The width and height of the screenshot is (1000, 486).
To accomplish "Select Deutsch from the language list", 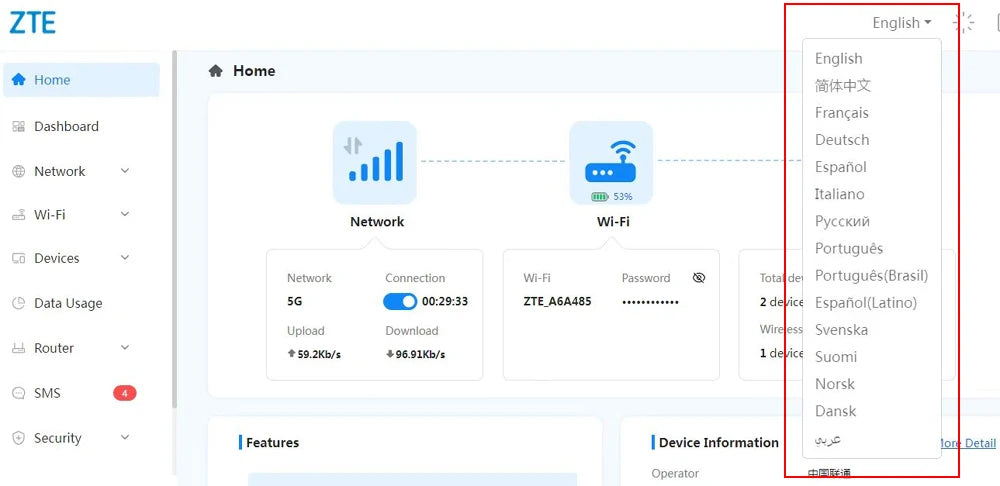I will pos(842,140).
